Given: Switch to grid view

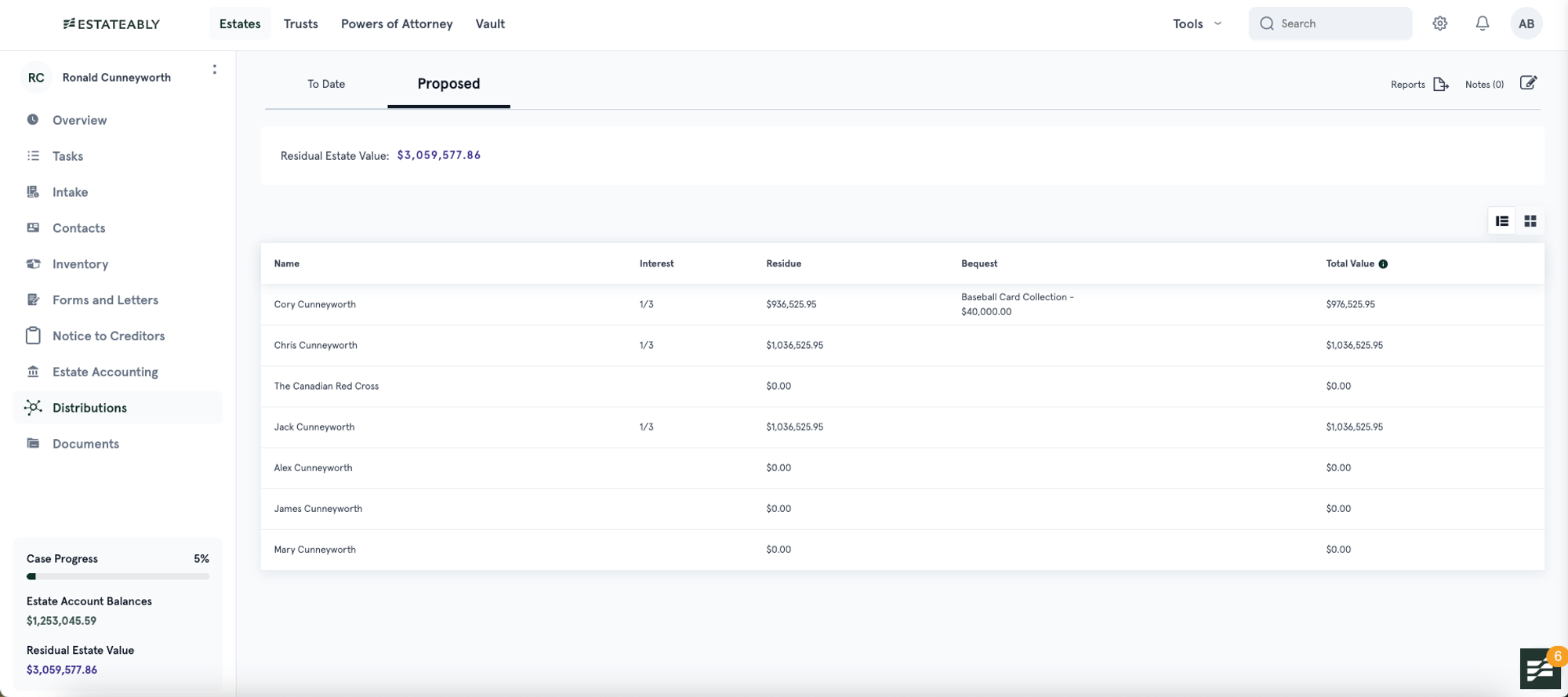Looking at the screenshot, I should (1530, 221).
